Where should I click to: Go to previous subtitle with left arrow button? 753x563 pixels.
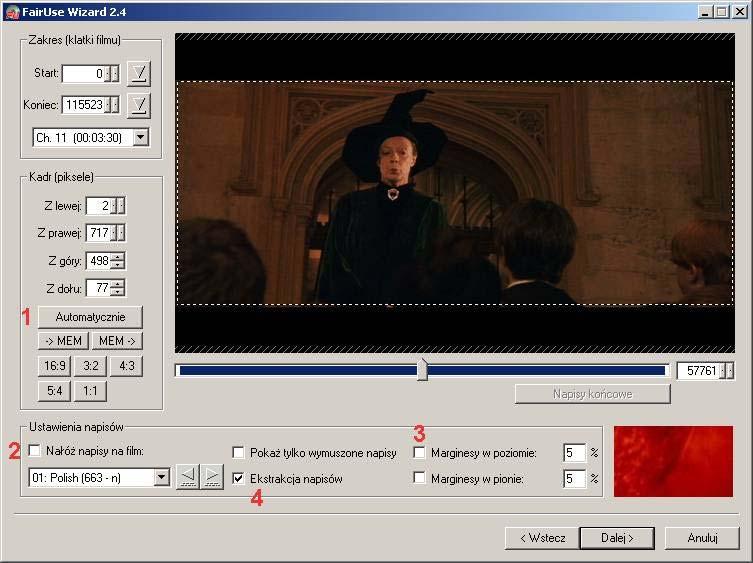click(188, 477)
